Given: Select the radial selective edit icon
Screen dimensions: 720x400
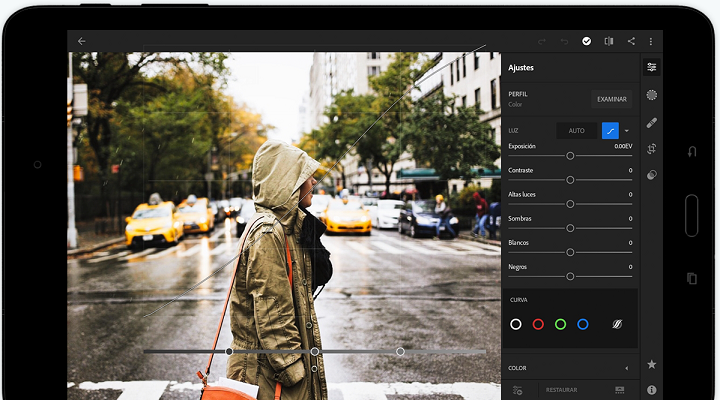Looking at the screenshot, I should 652,95.
